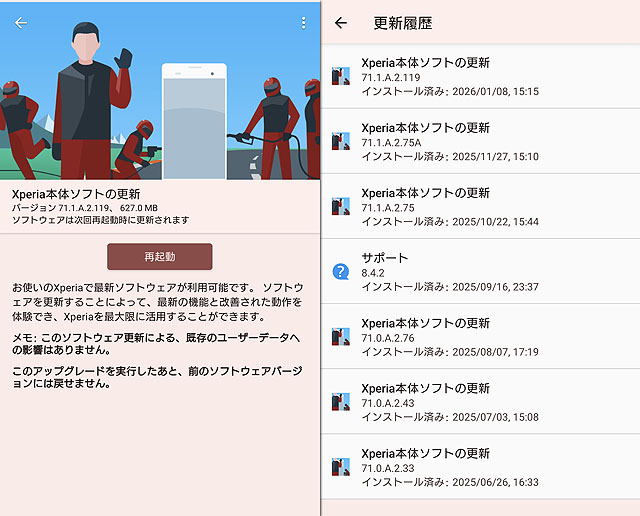Open the history entry installed 2025/11/27
Image resolution: width=640 pixels, height=516 pixels.
point(480,141)
